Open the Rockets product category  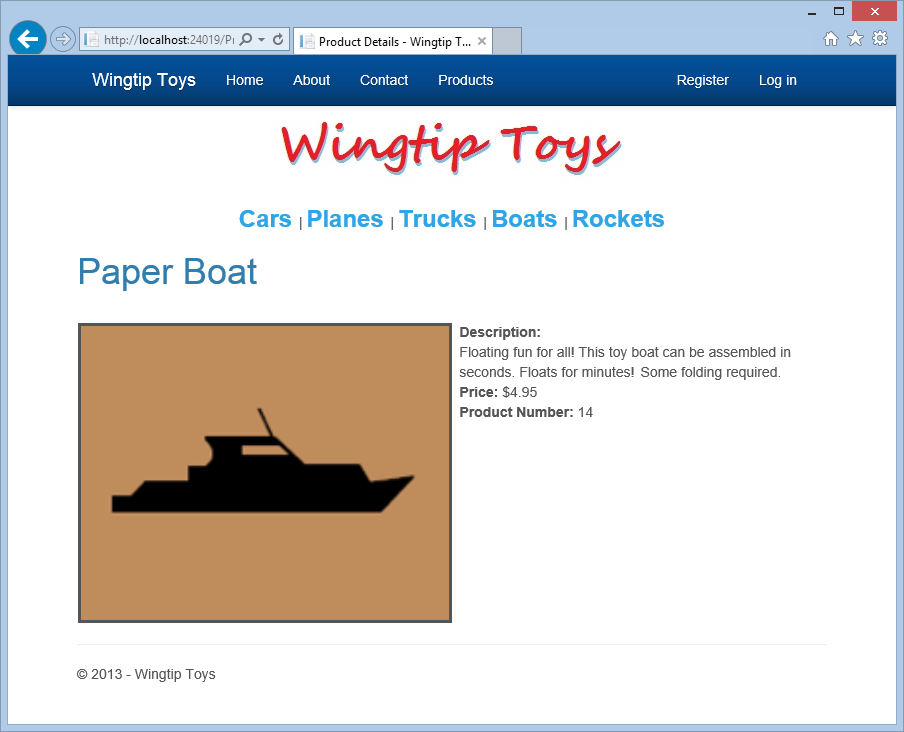(618, 218)
